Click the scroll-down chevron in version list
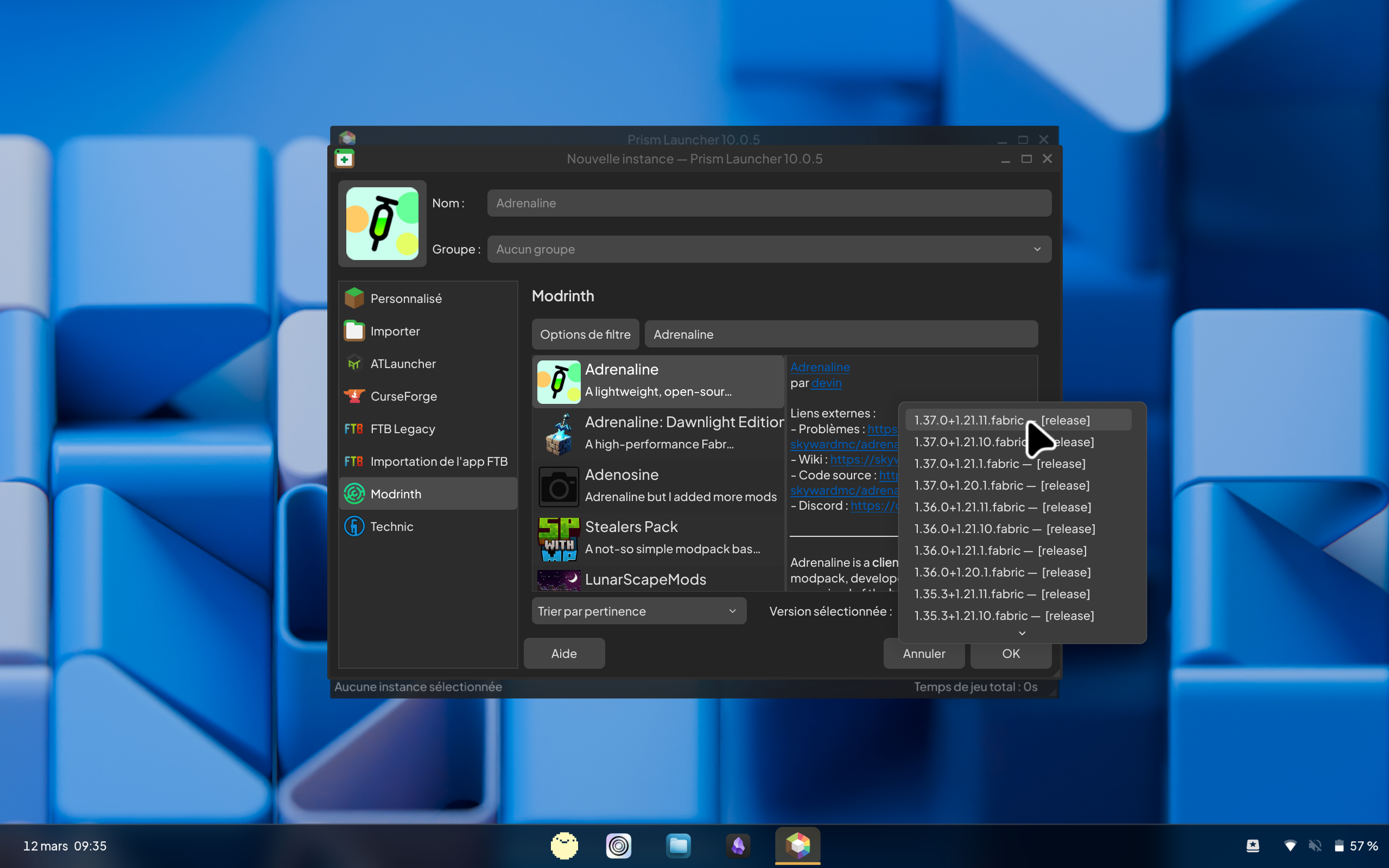This screenshot has height=868, width=1389. click(1022, 633)
